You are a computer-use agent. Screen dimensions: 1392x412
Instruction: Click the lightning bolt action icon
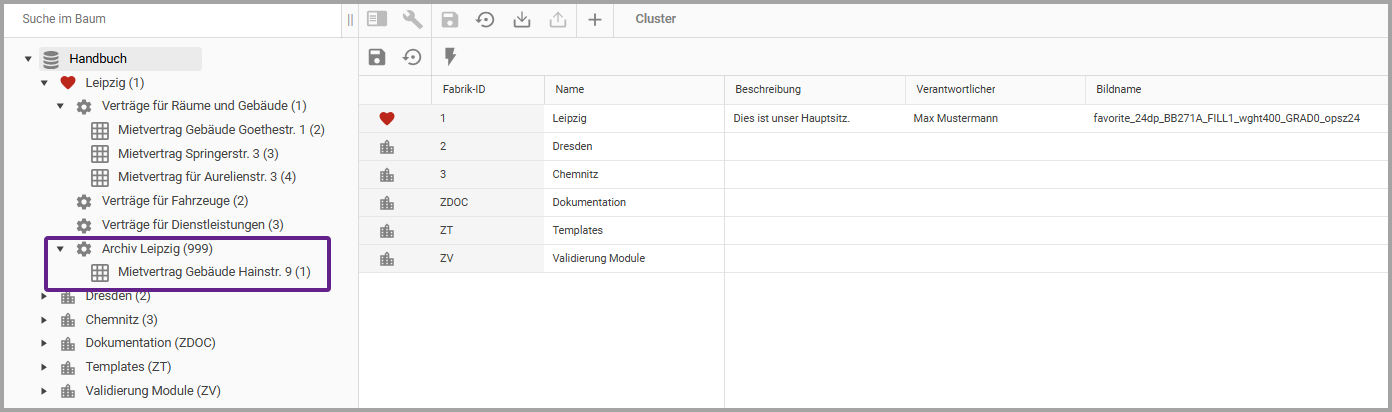450,57
